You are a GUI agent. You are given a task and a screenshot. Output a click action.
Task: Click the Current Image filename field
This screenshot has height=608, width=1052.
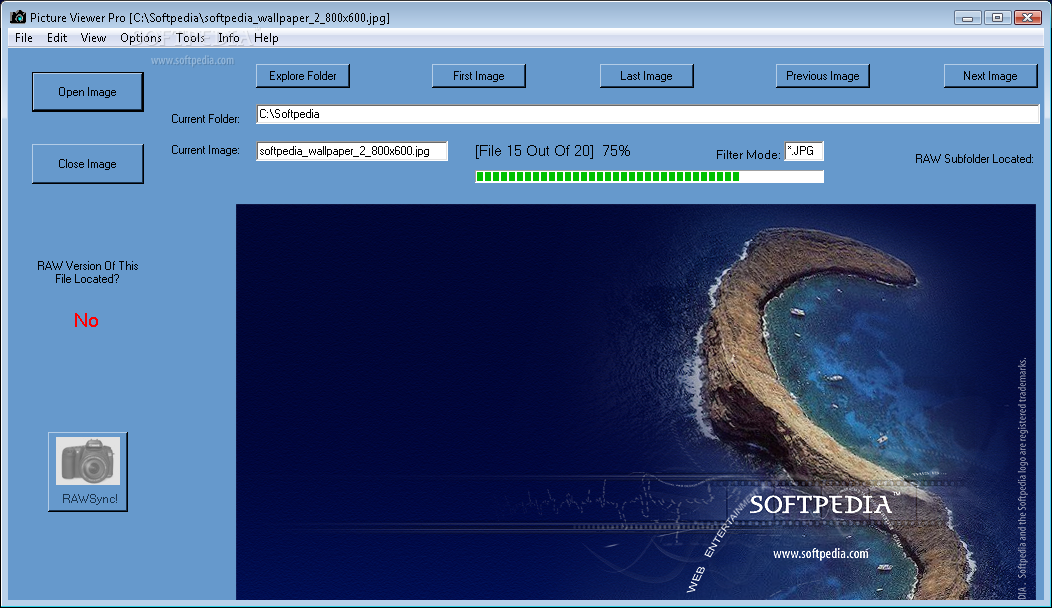[352, 151]
